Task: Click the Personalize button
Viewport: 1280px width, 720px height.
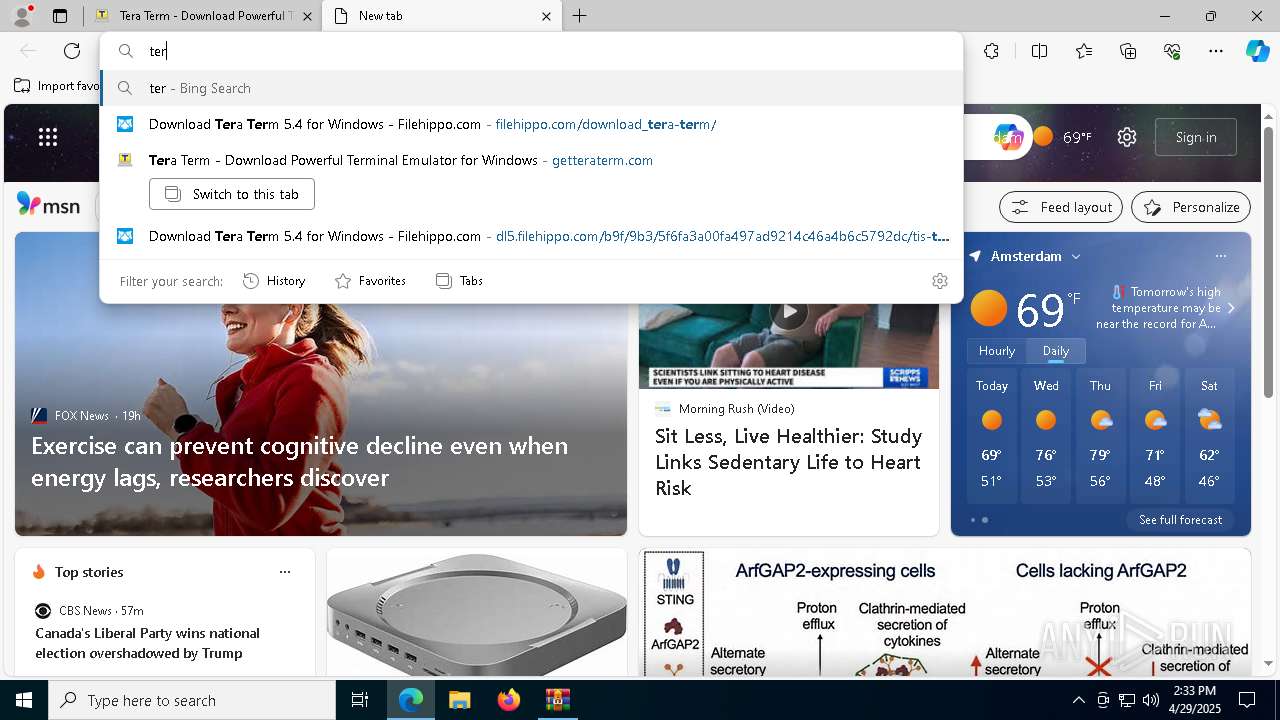Action: point(1191,207)
